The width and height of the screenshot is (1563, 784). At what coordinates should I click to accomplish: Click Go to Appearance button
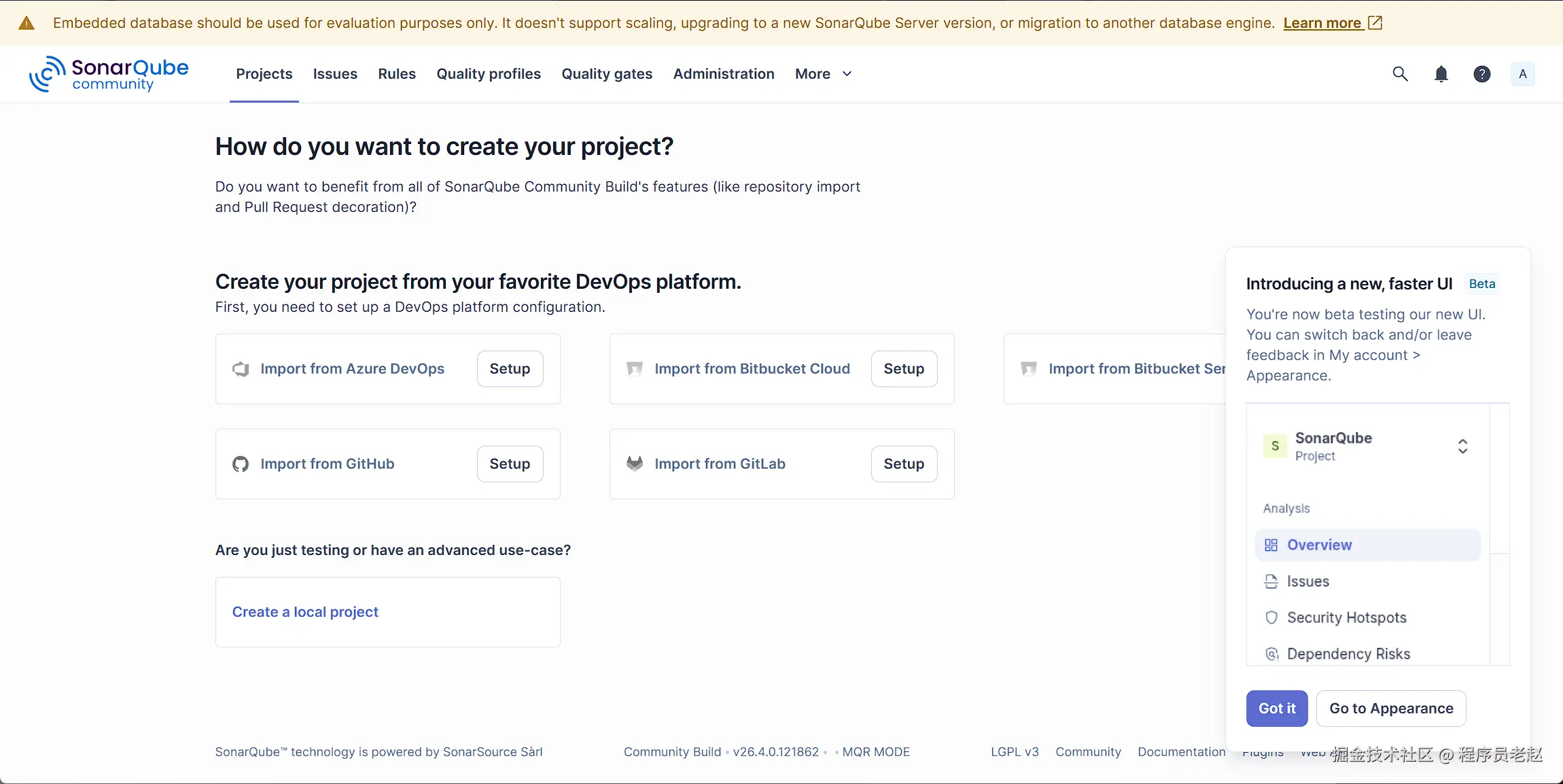coord(1391,709)
